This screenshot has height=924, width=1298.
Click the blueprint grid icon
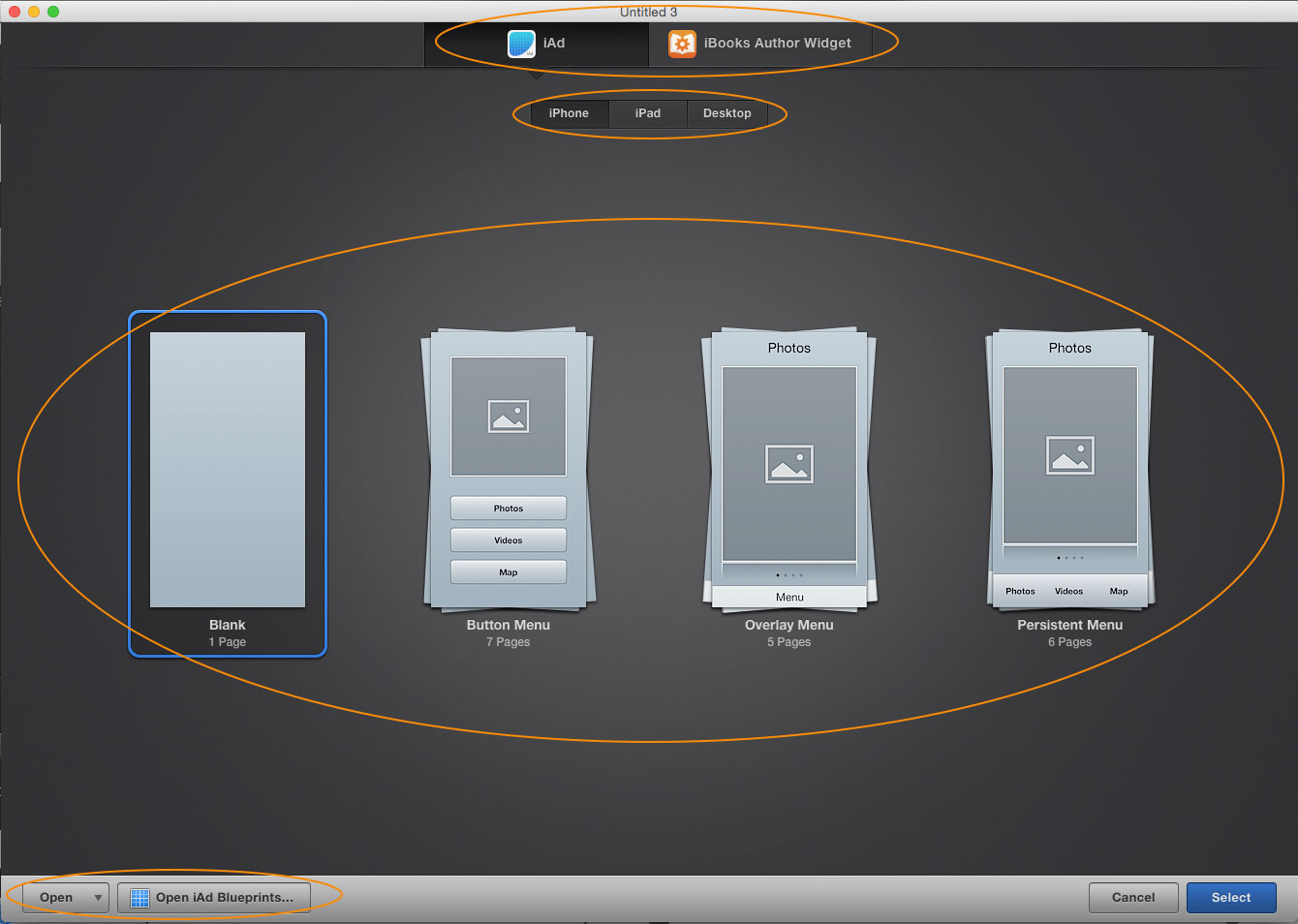(x=139, y=898)
